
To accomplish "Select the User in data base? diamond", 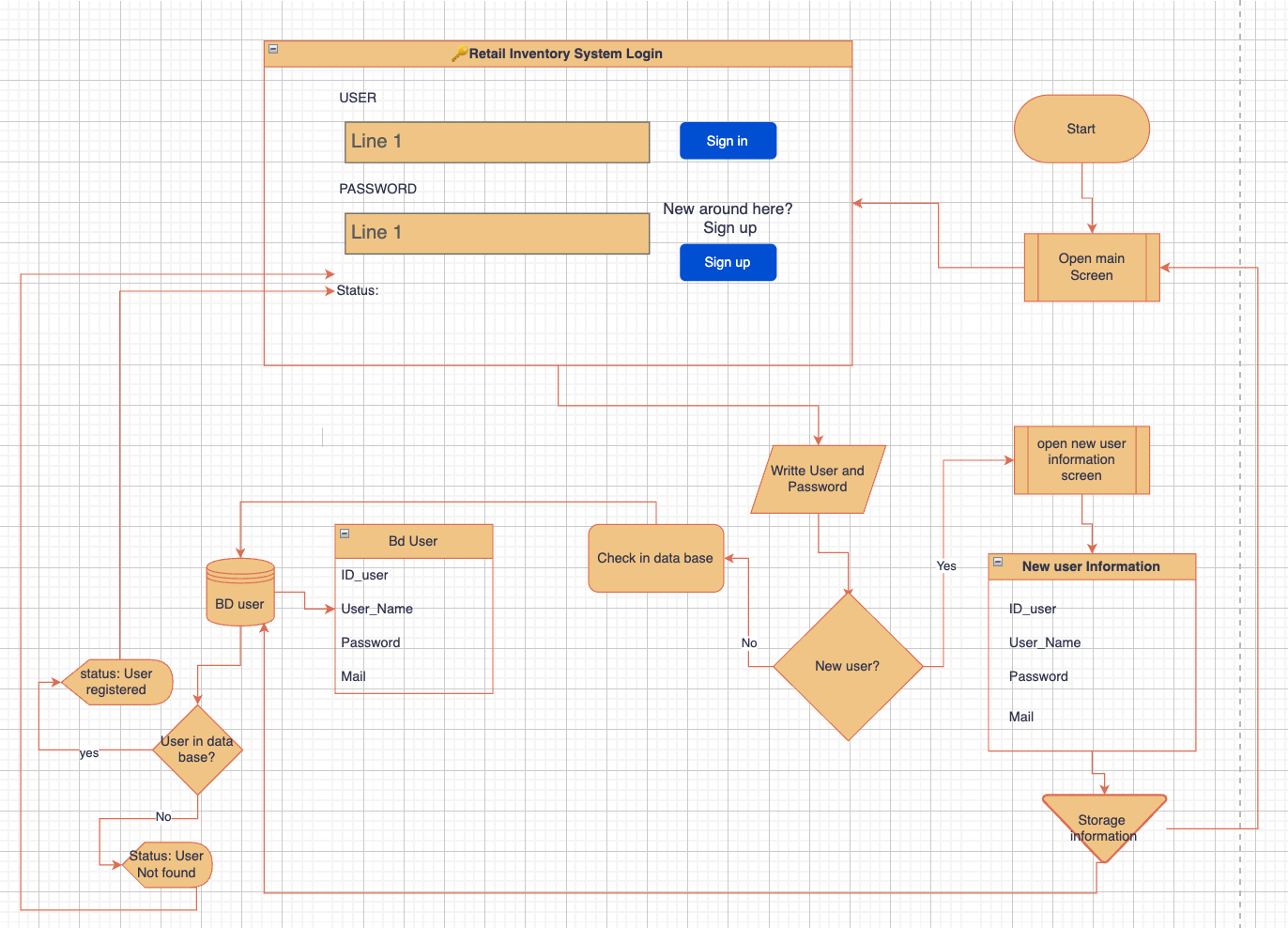I will 197,750.
